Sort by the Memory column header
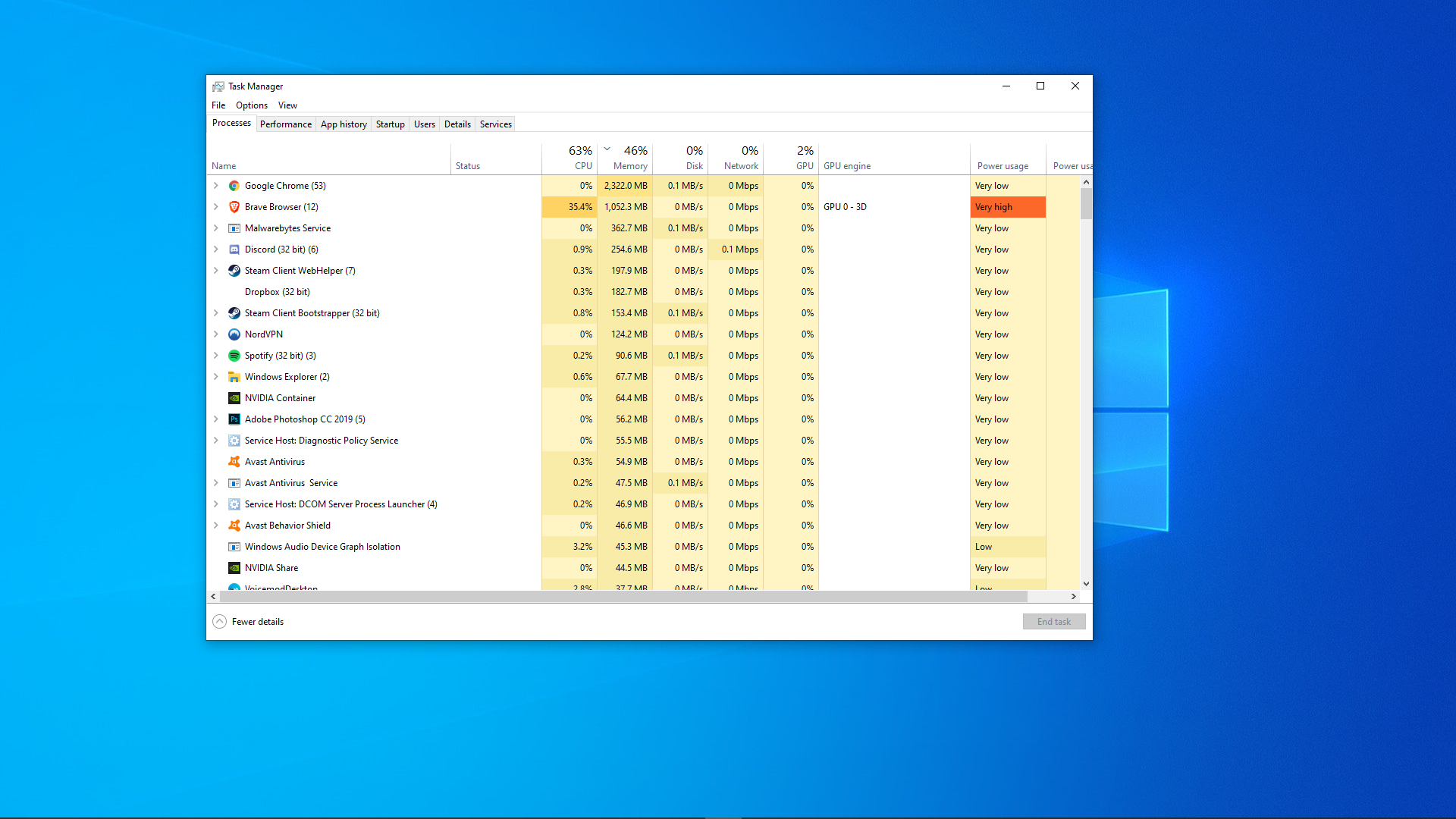This screenshot has height=819, width=1456. click(x=625, y=158)
